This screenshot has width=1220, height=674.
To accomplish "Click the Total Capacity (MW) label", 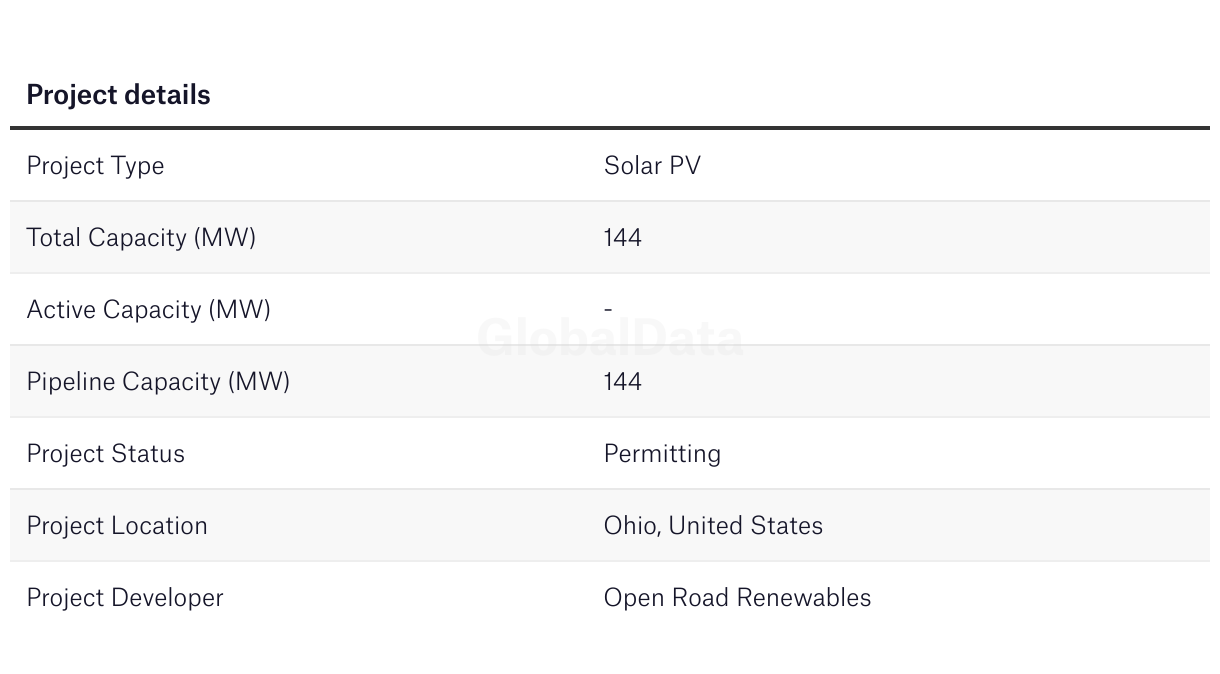I will pyautogui.click(x=141, y=237).
